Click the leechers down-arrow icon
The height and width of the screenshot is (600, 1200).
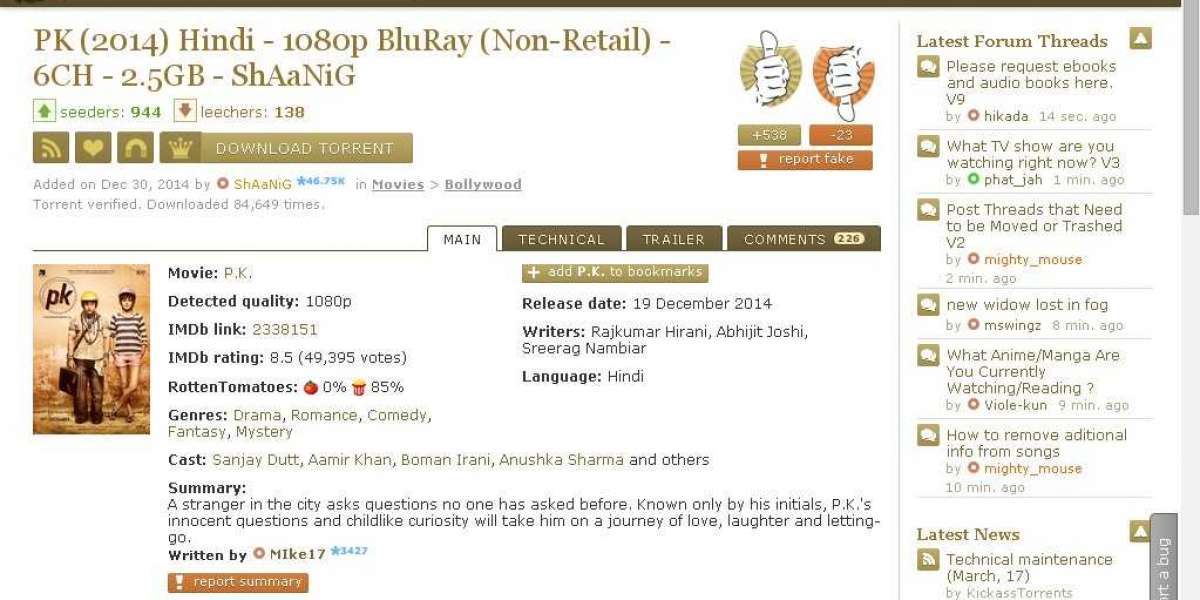(x=185, y=111)
